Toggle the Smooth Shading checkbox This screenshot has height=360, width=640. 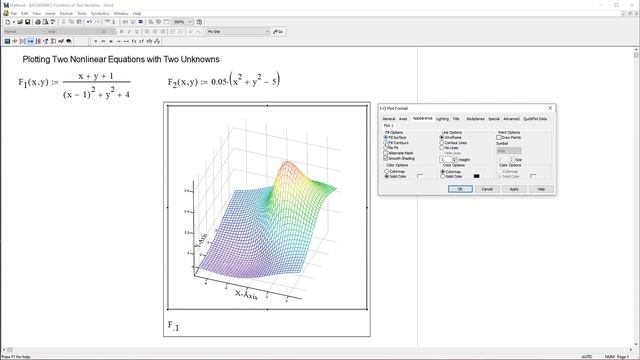(x=386, y=158)
